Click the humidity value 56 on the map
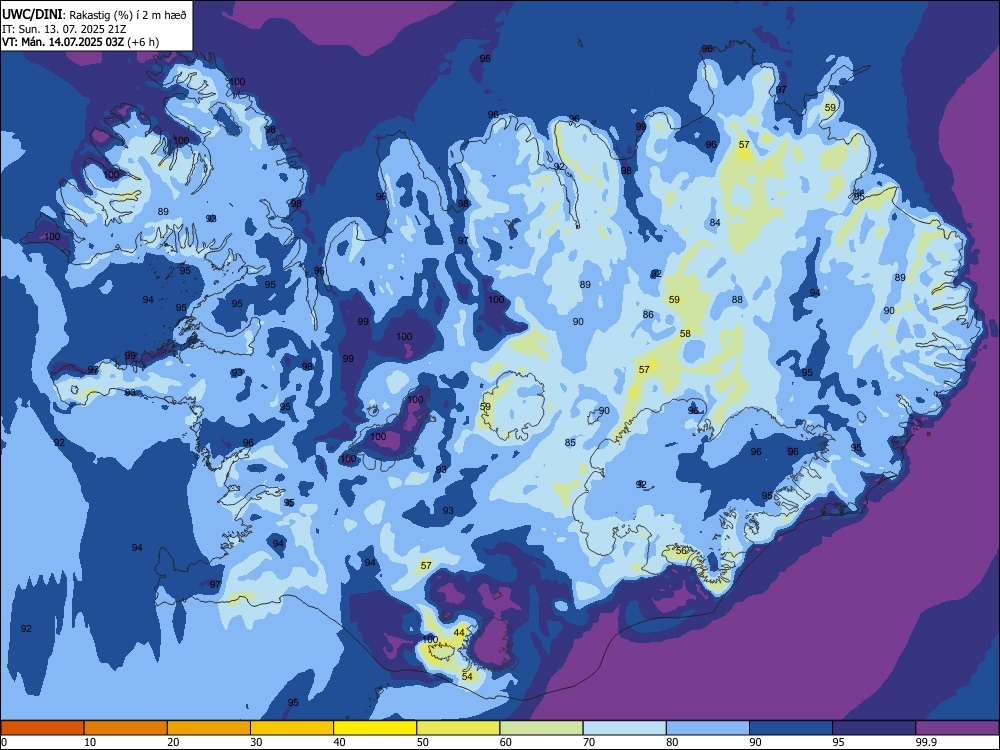 point(681,550)
